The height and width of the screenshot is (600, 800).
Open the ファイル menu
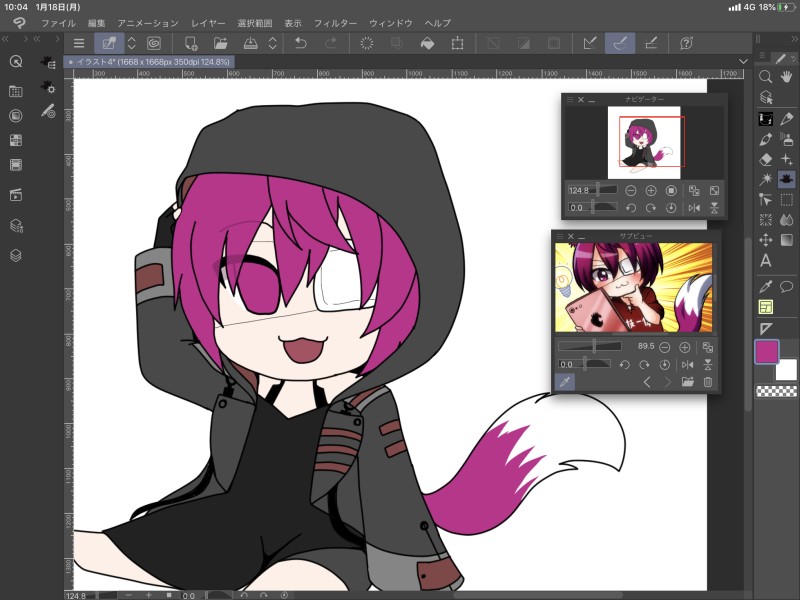pos(58,23)
